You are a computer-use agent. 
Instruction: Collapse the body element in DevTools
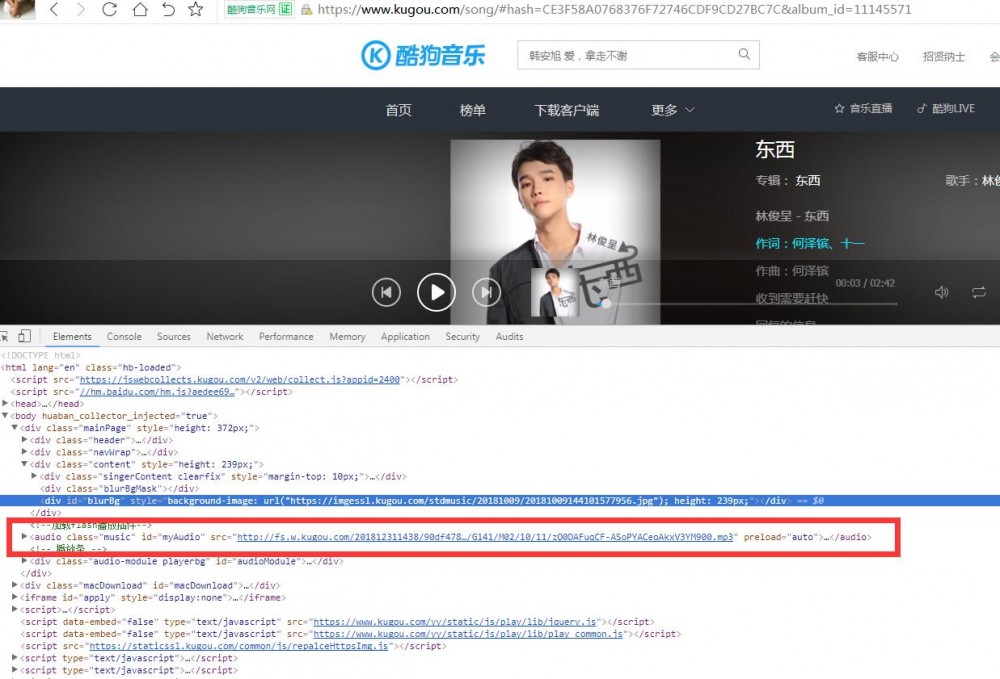point(6,415)
